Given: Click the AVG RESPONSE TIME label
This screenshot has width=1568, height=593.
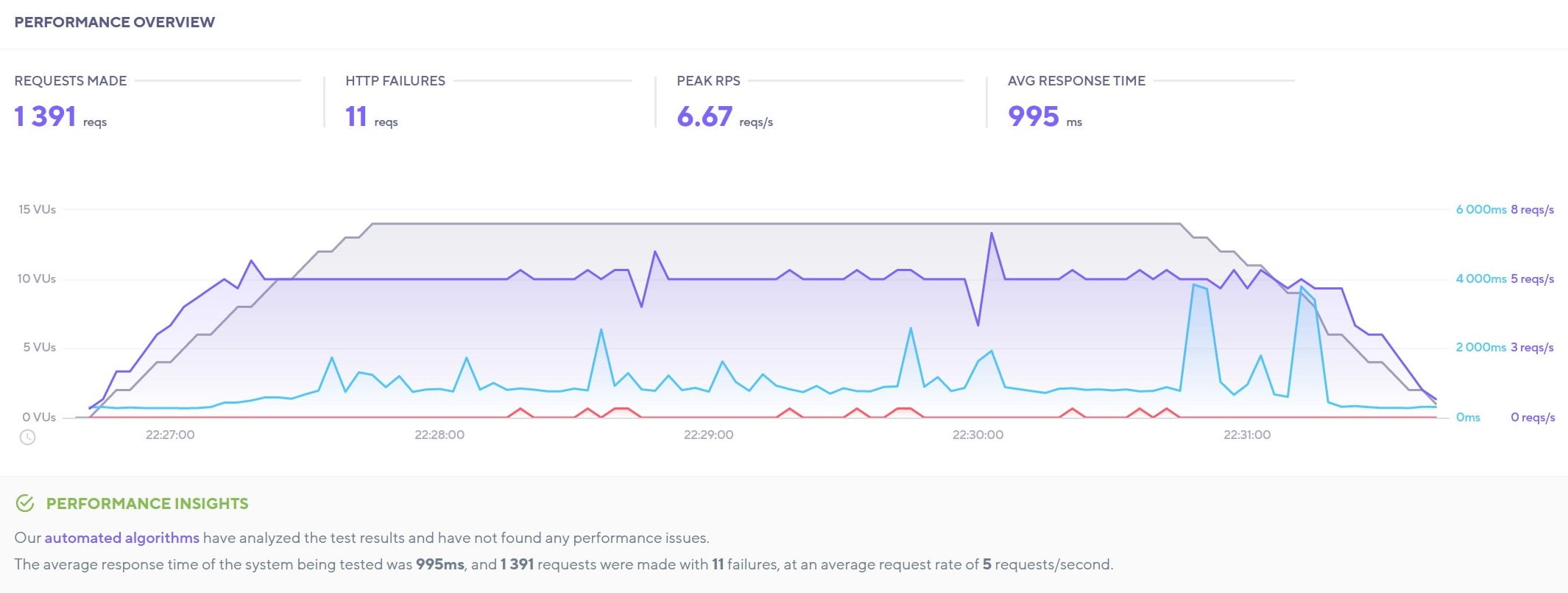Looking at the screenshot, I should click(x=1076, y=80).
